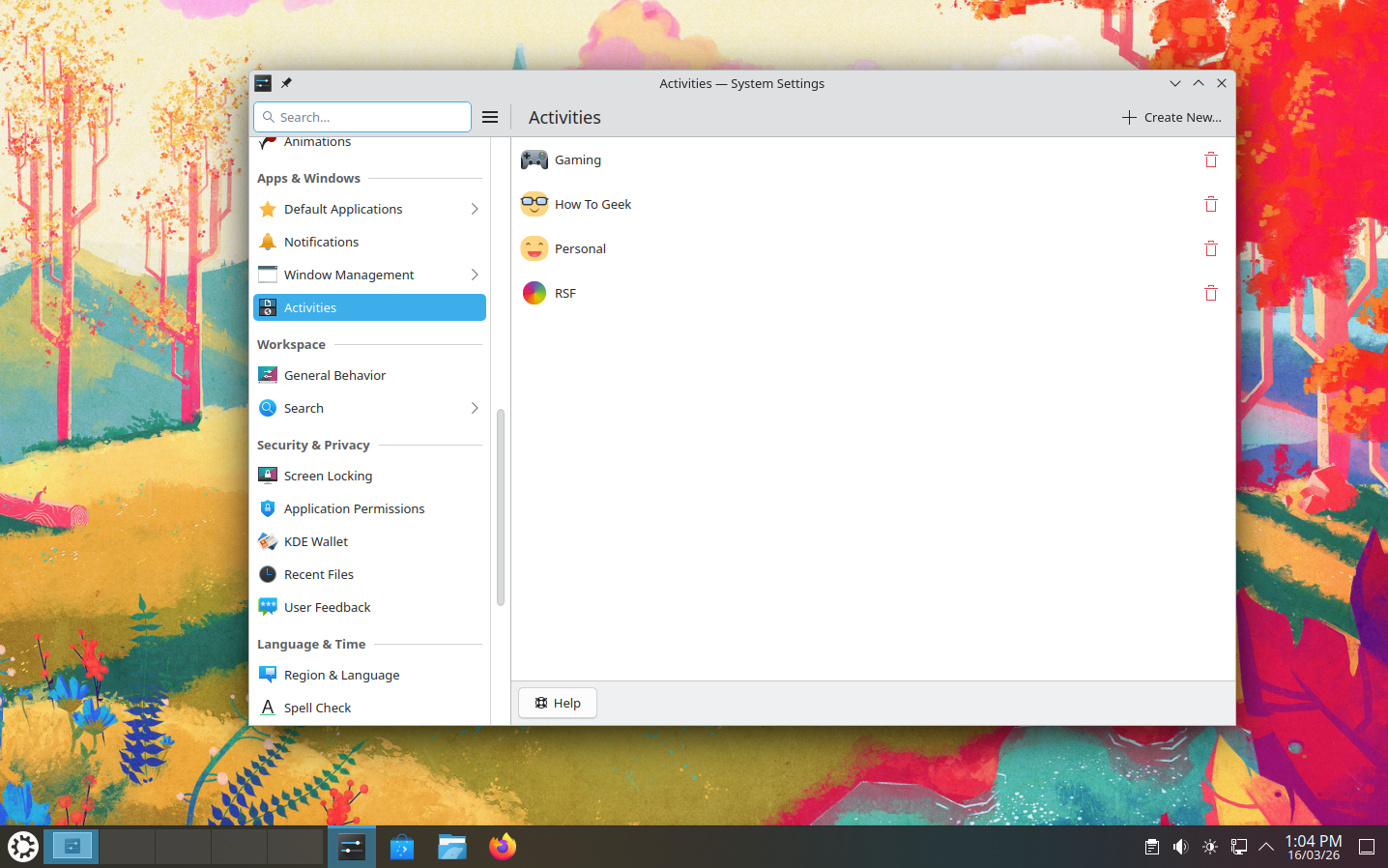This screenshot has height=868, width=1388.
Task: Open User Feedback settings
Action: pos(369,607)
